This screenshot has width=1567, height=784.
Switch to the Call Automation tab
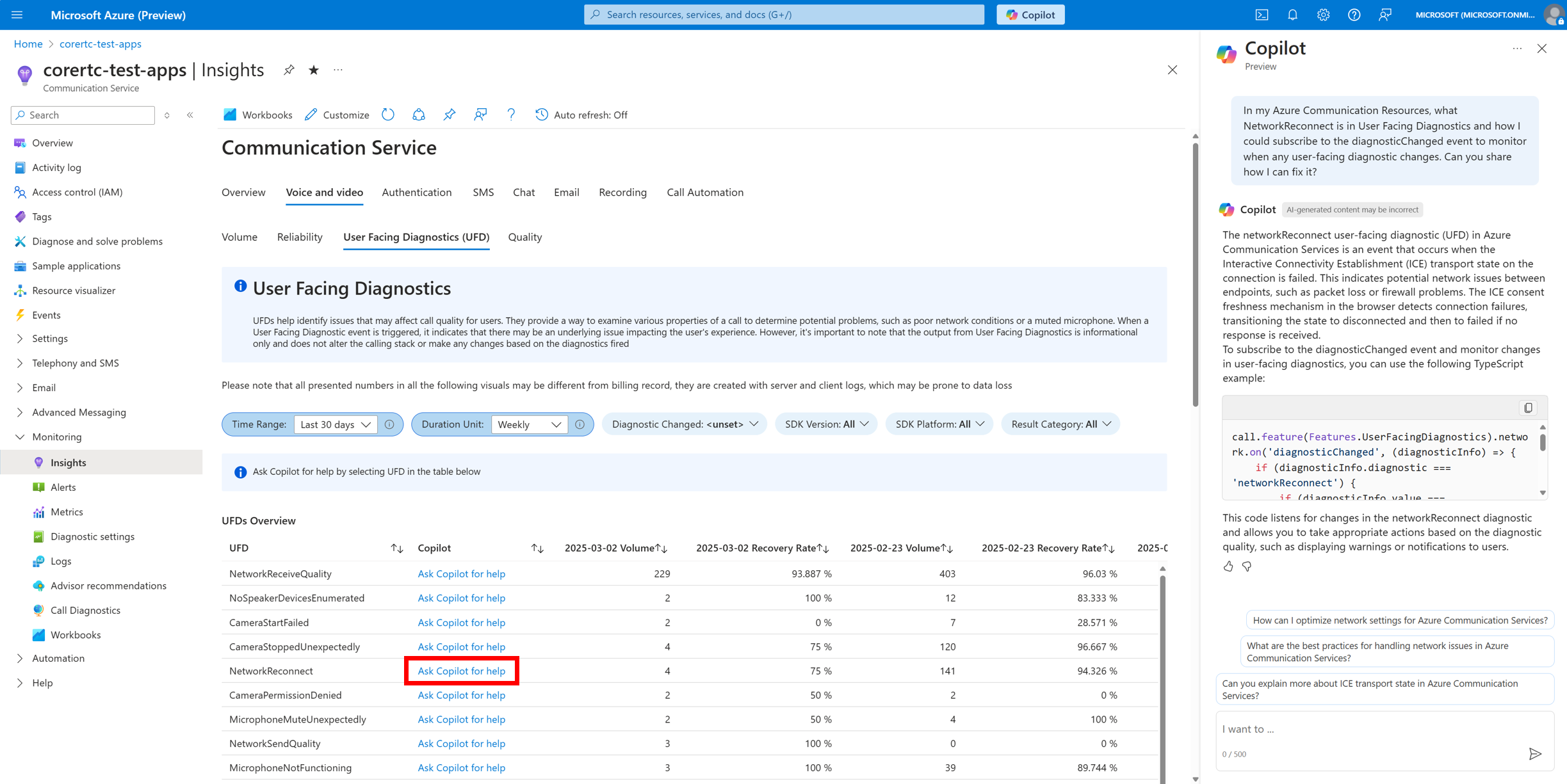coord(704,192)
